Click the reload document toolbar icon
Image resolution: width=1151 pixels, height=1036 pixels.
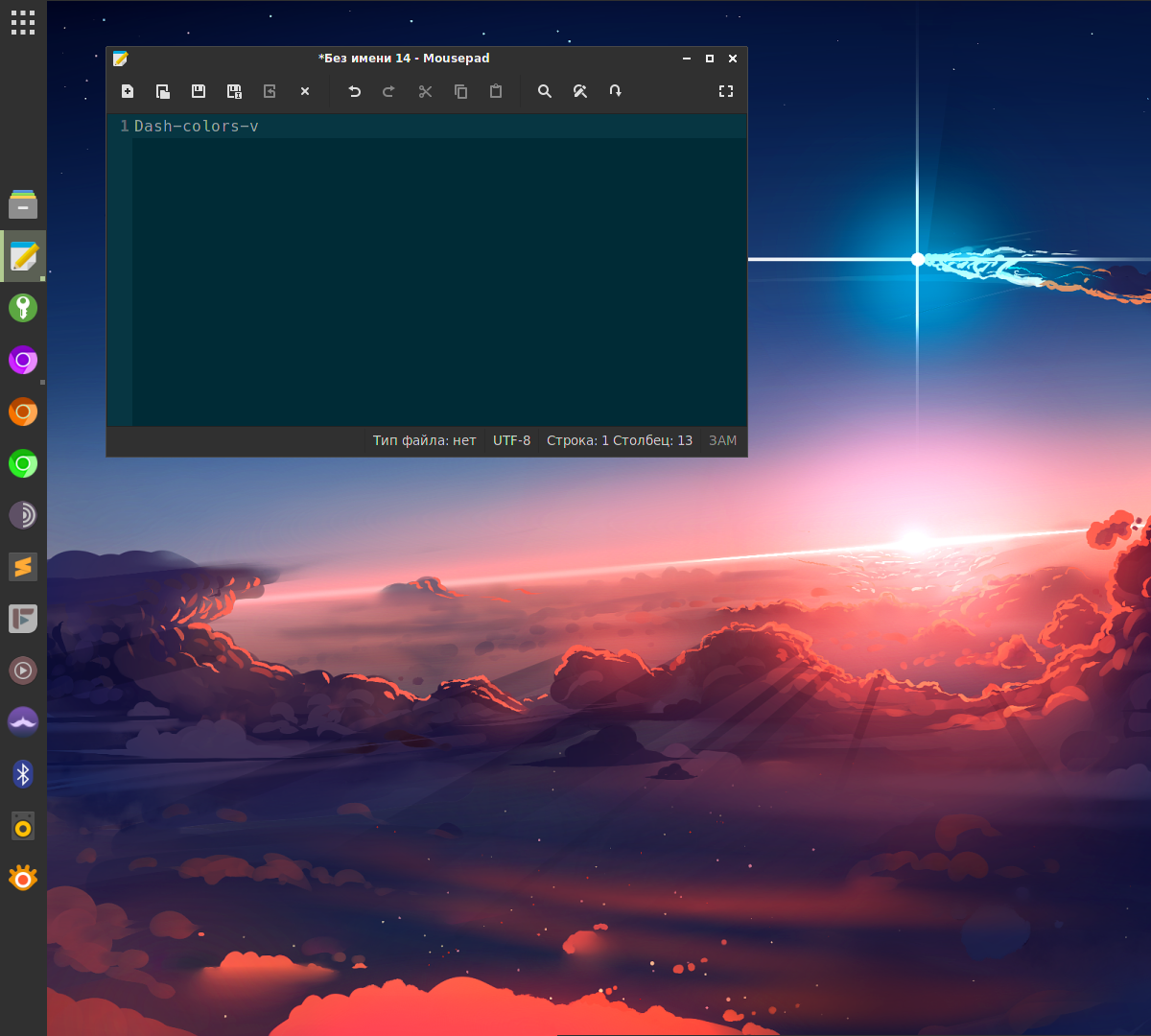(x=270, y=91)
